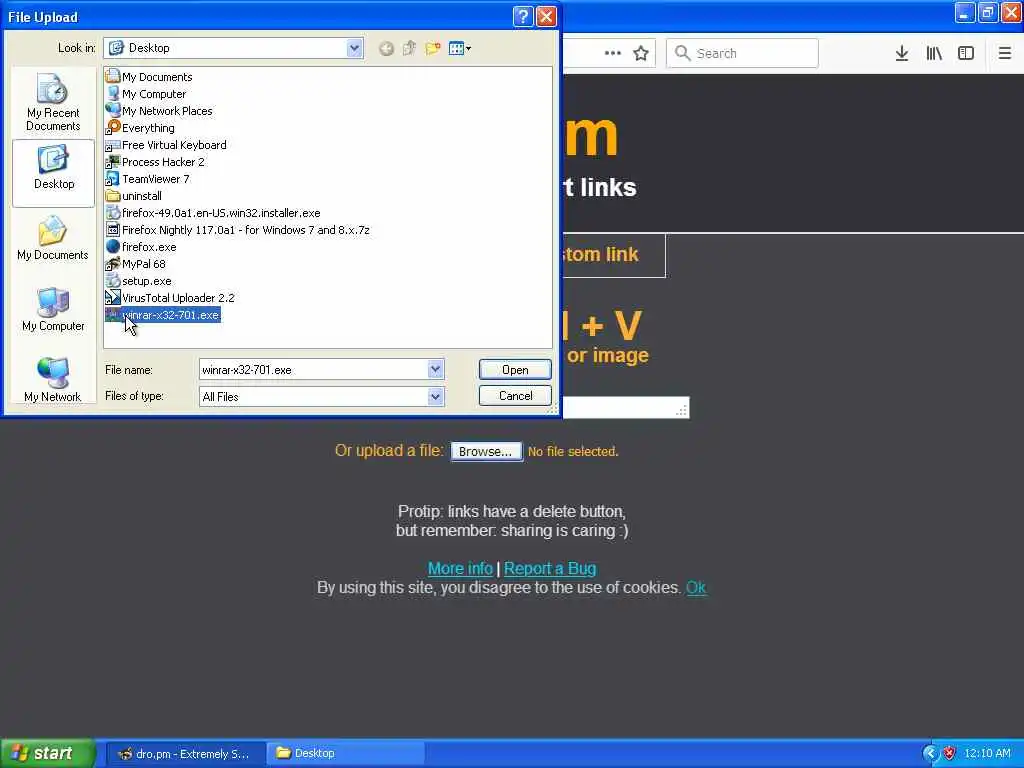Open the Firefox hamburger menu
1024x768 pixels.
[1004, 53]
